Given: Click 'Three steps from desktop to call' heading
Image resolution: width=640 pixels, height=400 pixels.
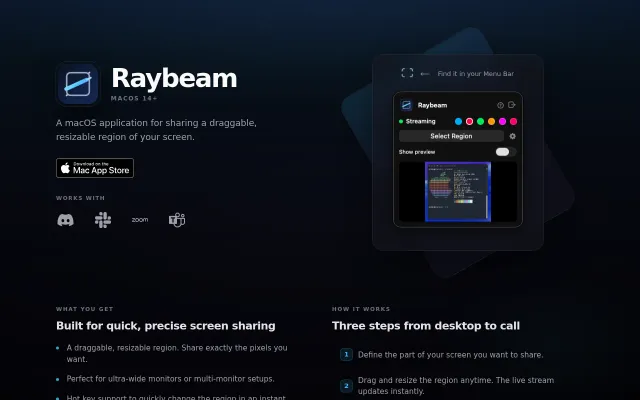Looking at the screenshot, I should [426, 326].
